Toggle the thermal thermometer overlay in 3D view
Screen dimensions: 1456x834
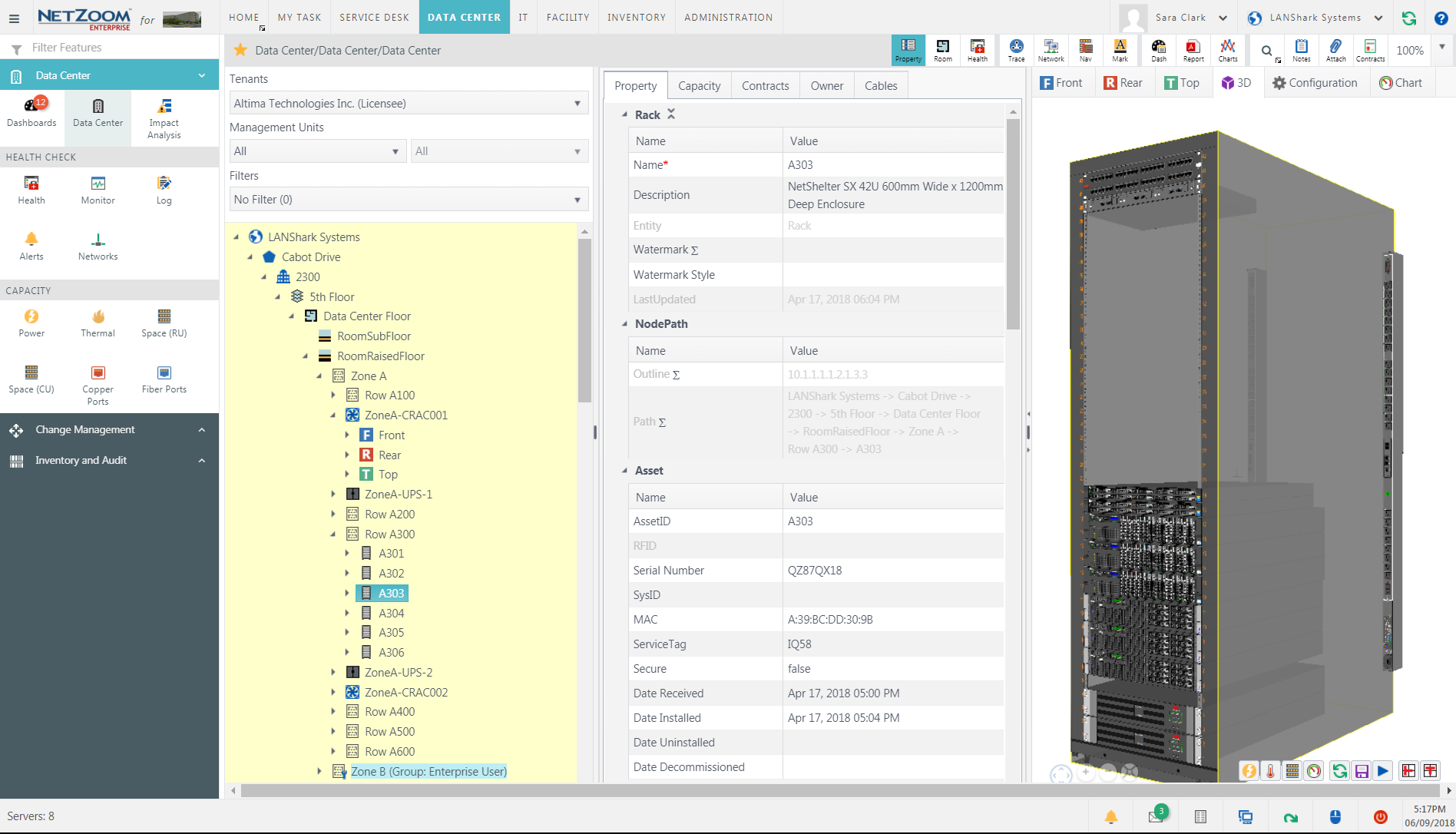coord(1271,771)
